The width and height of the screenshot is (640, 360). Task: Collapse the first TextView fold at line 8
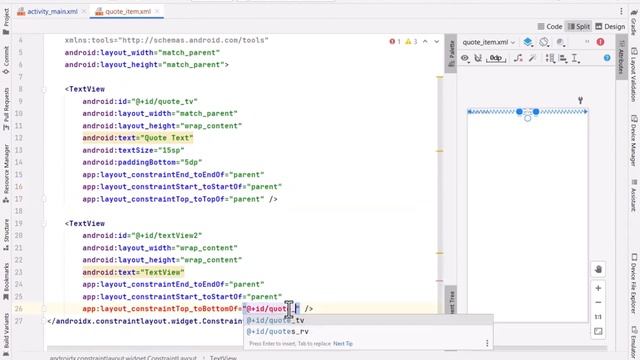click(x=44, y=89)
